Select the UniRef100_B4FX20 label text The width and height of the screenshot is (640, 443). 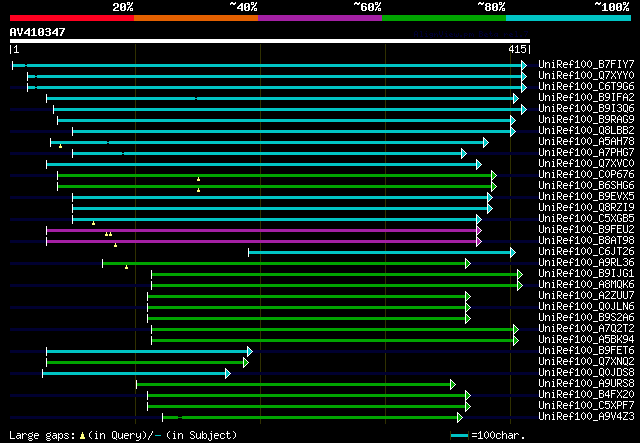click(586, 395)
